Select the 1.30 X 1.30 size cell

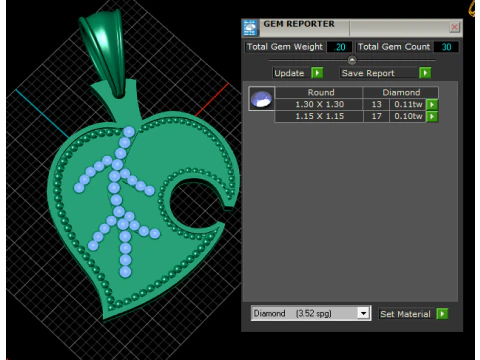319,104
